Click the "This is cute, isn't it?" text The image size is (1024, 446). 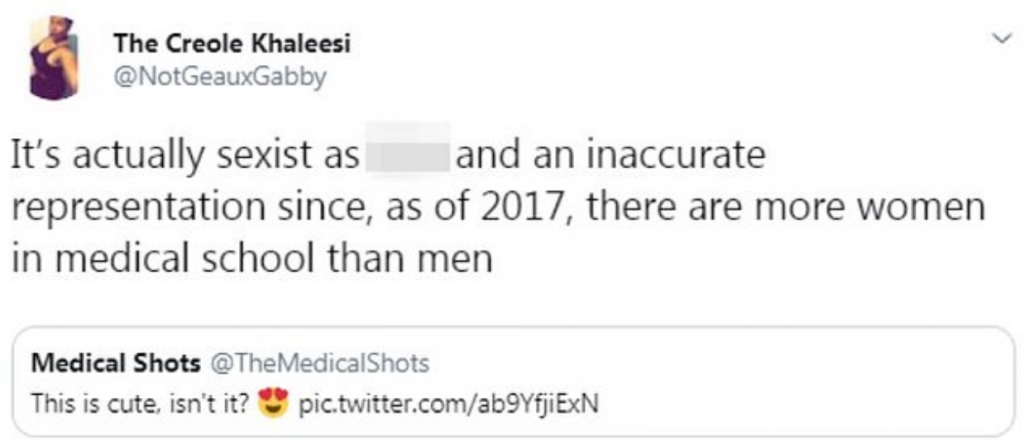pos(139,404)
